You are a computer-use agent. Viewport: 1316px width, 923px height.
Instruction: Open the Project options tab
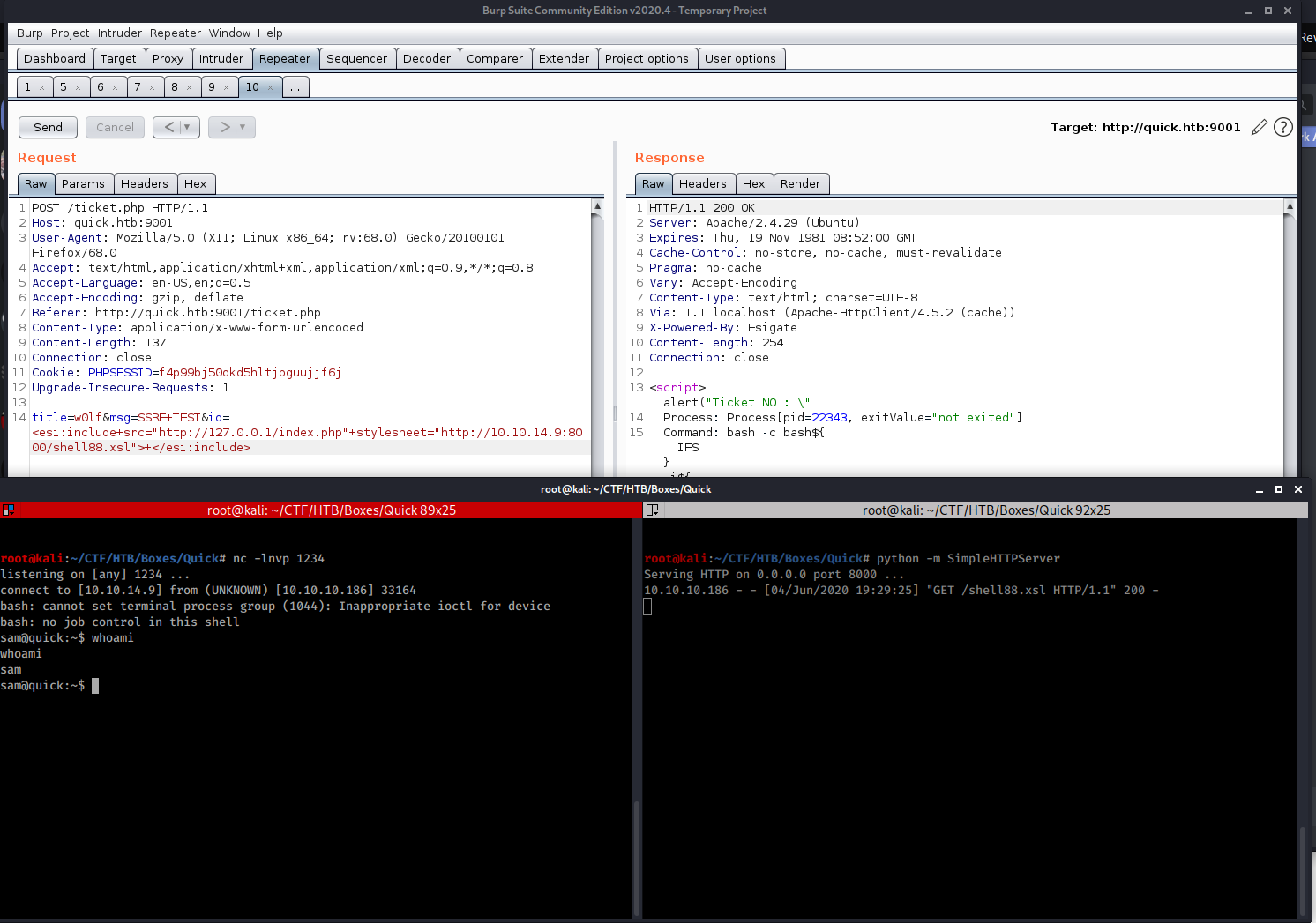(x=647, y=58)
